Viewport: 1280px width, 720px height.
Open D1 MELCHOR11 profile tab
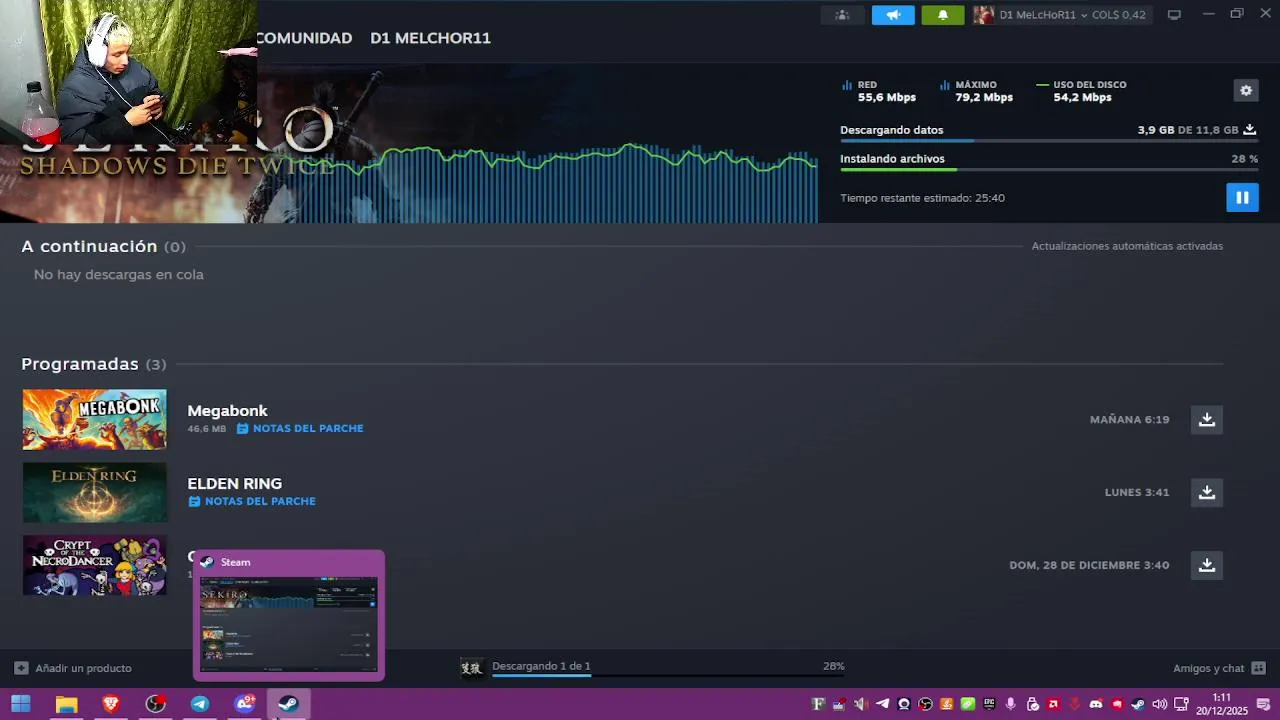click(x=430, y=38)
